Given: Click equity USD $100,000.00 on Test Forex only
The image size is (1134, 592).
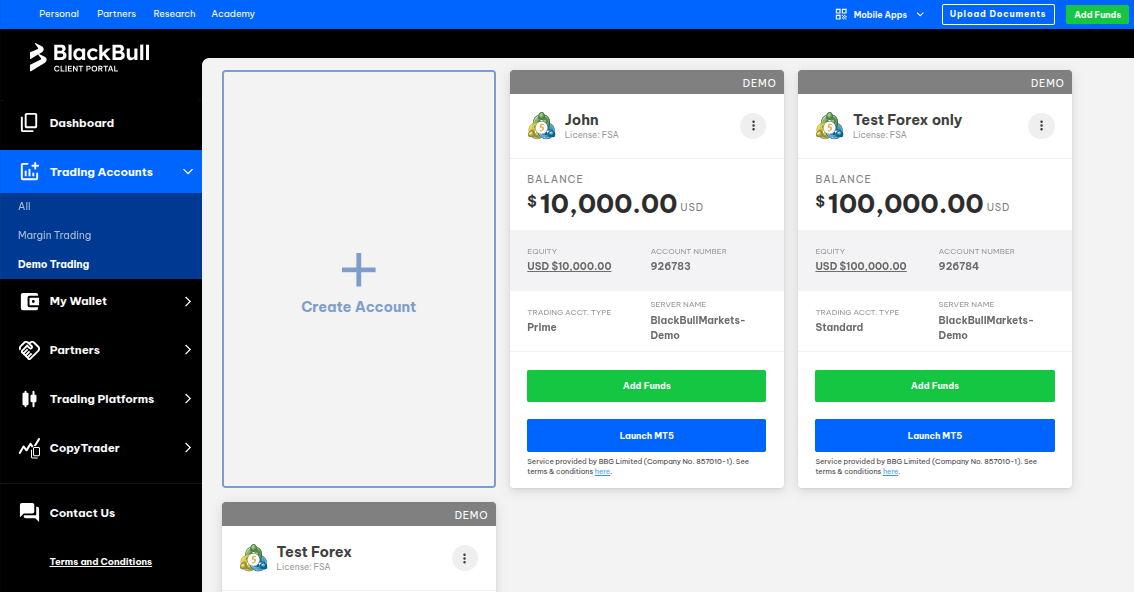Looking at the screenshot, I should [x=861, y=266].
